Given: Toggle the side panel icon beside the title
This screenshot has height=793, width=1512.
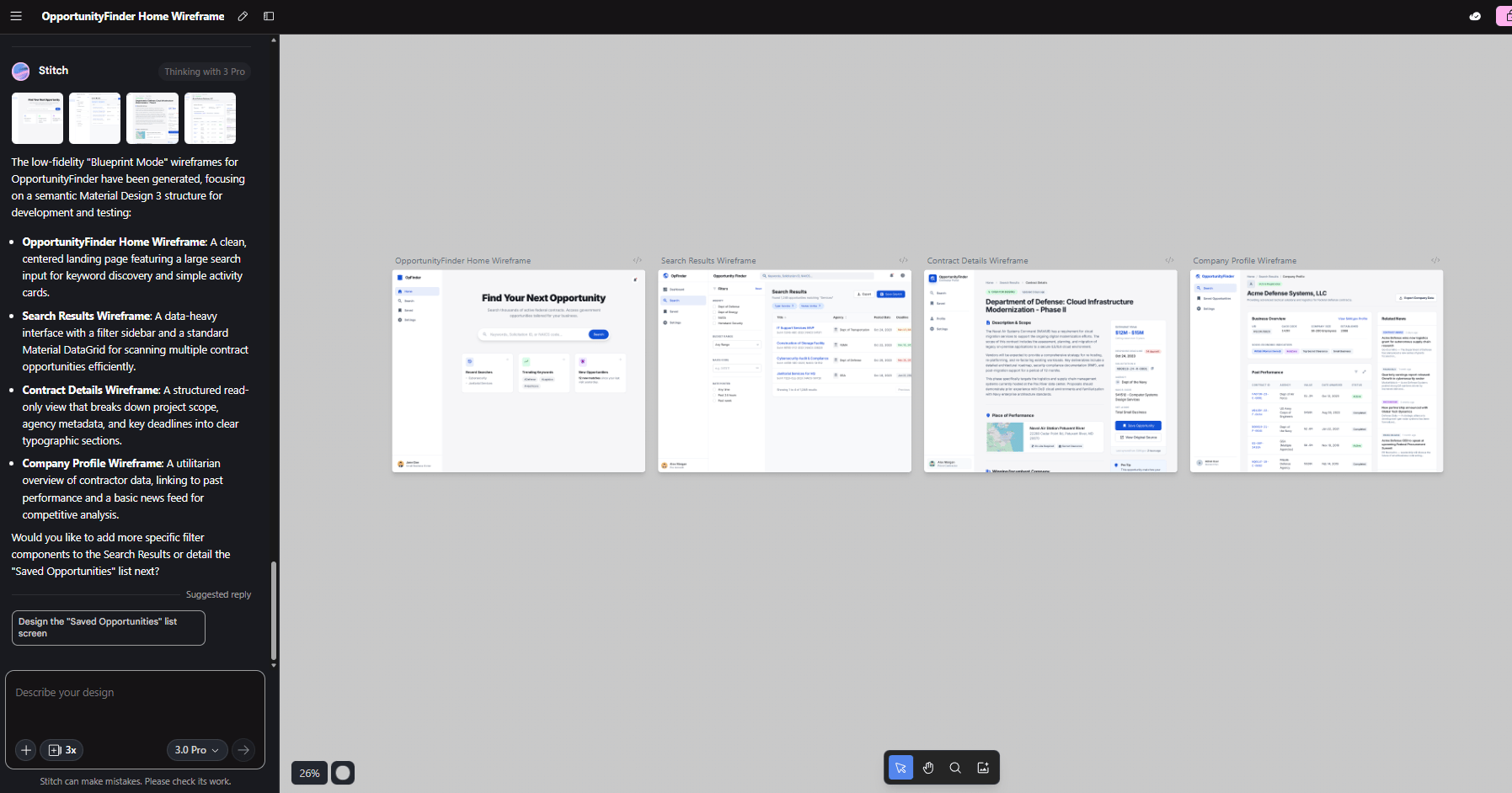Looking at the screenshot, I should (270, 16).
